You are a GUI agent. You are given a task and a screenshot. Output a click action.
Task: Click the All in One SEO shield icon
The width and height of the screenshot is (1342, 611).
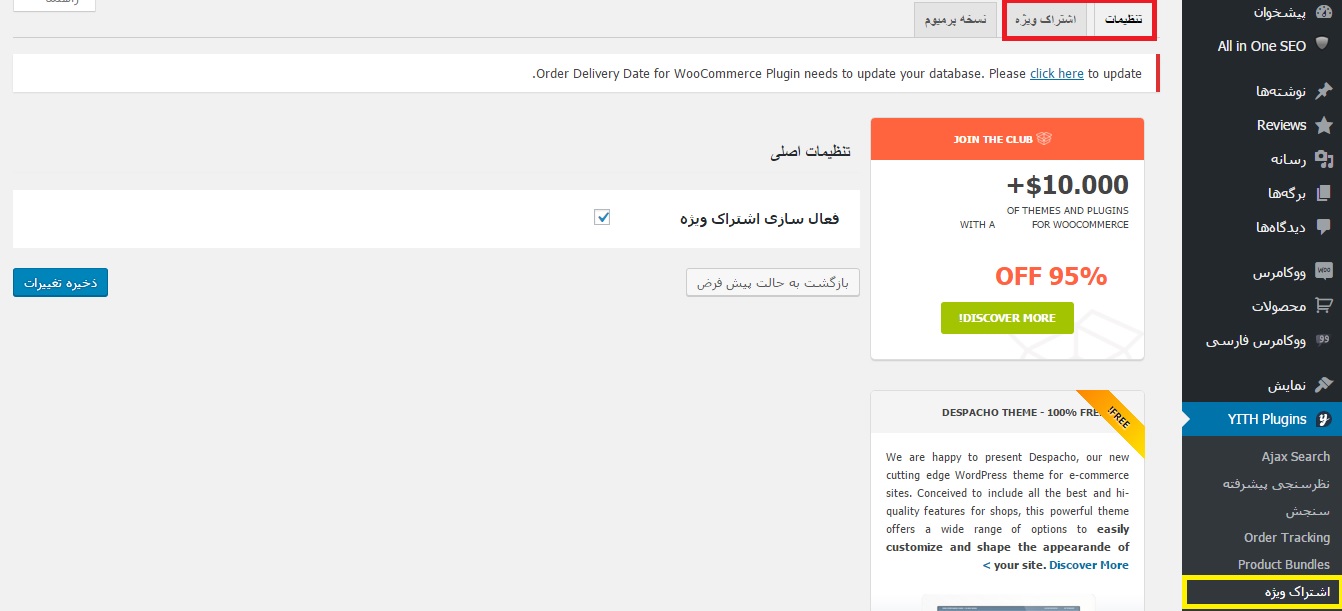tap(1323, 46)
